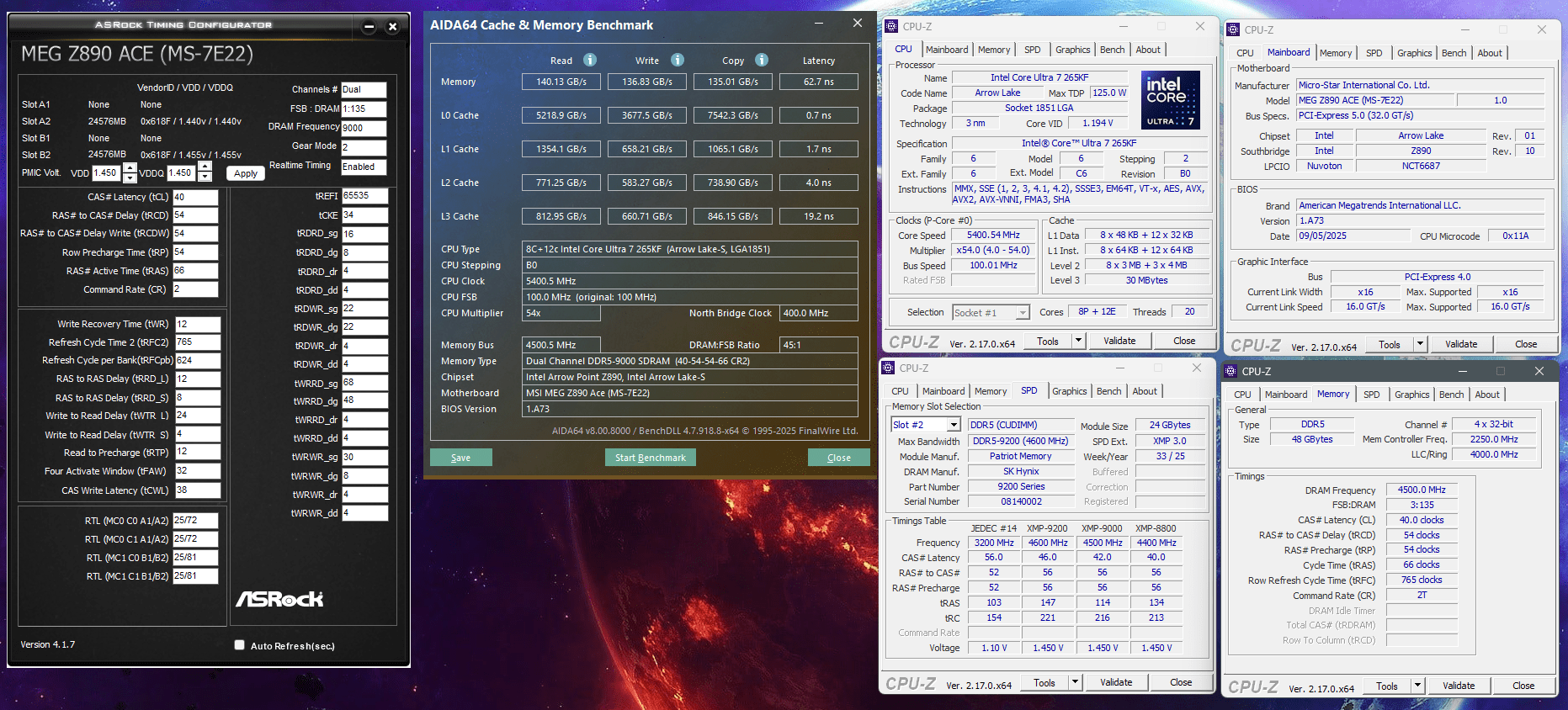Minimize the ASRock Timing Configurator window
Screen dimensions: 1568x710
pos(369,27)
